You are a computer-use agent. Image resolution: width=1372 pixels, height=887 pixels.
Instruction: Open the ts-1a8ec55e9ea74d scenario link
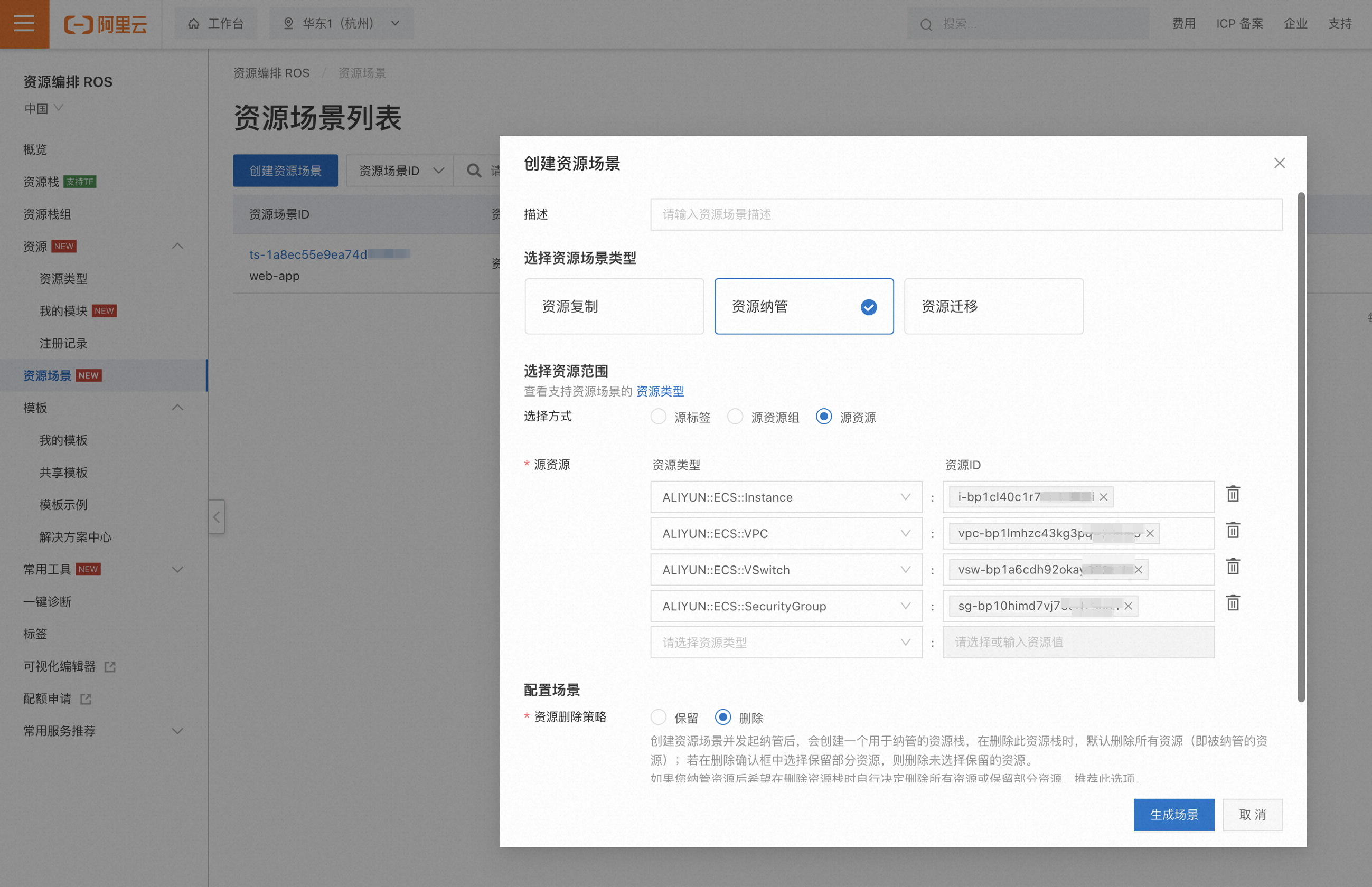[x=330, y=254]
